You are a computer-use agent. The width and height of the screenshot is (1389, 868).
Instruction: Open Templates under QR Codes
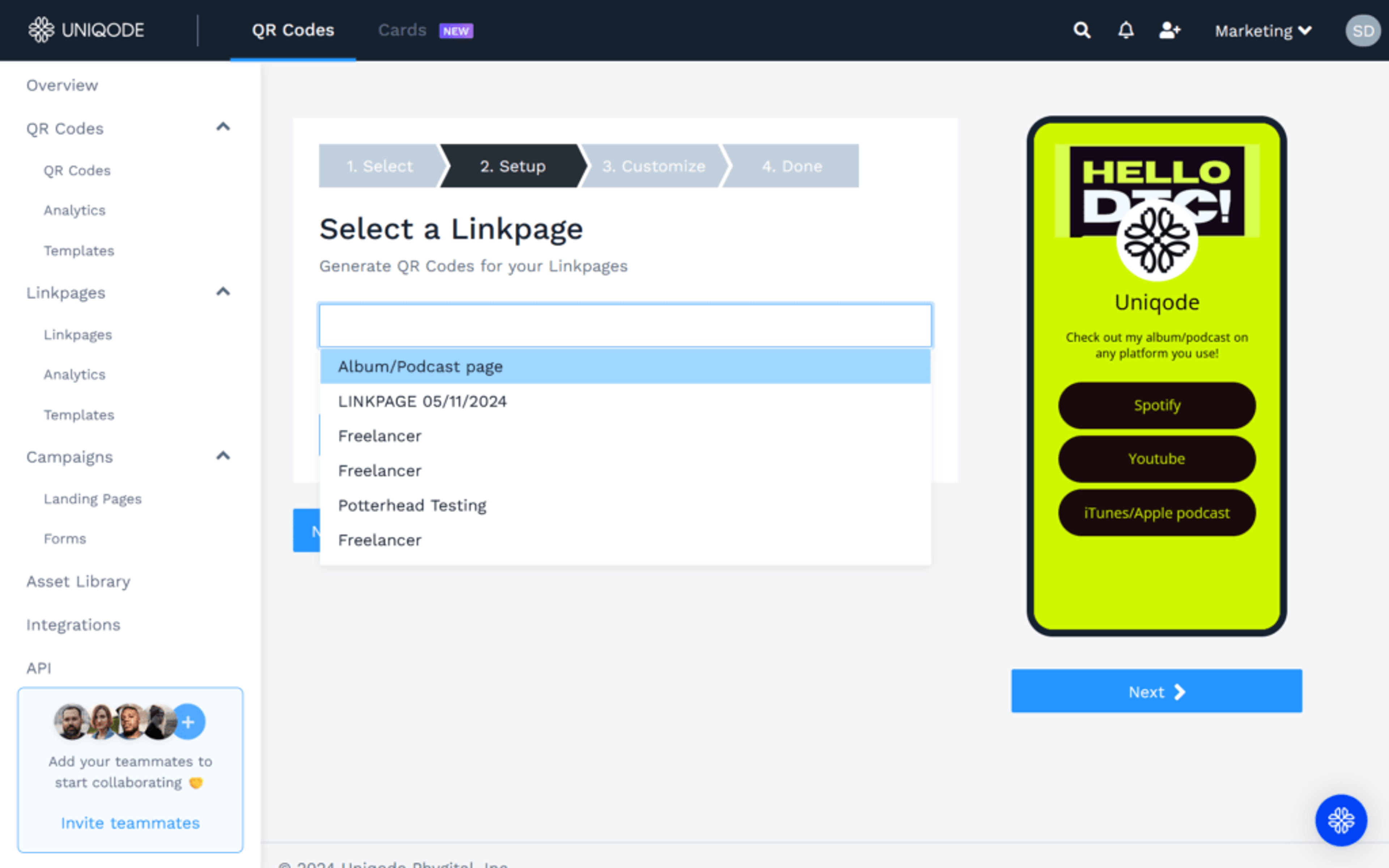78,251
